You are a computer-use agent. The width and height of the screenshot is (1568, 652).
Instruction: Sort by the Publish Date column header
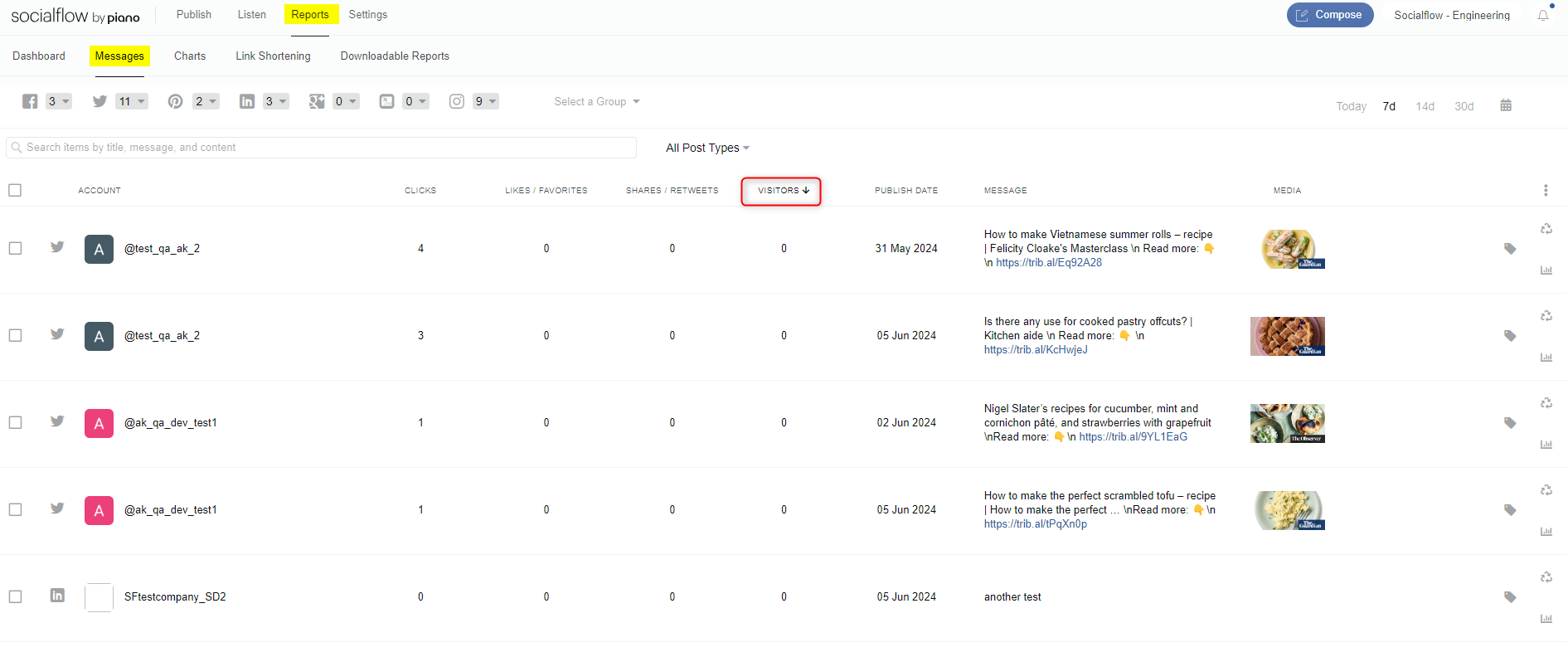(x=906, y=190)
